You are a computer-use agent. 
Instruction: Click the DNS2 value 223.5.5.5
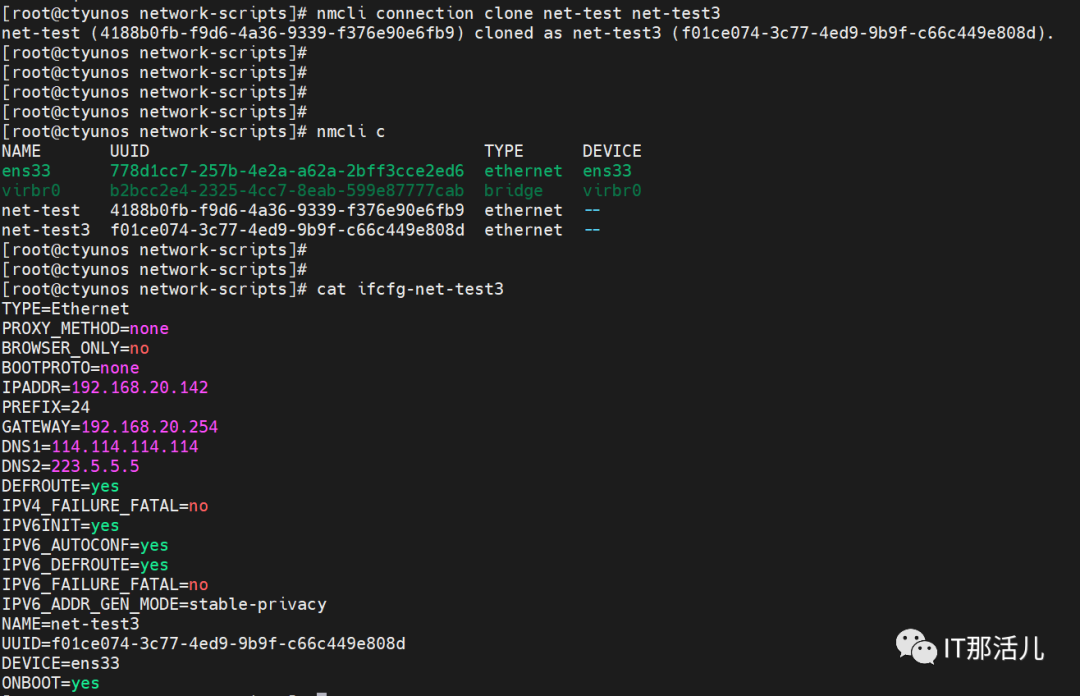click(95, 466)
